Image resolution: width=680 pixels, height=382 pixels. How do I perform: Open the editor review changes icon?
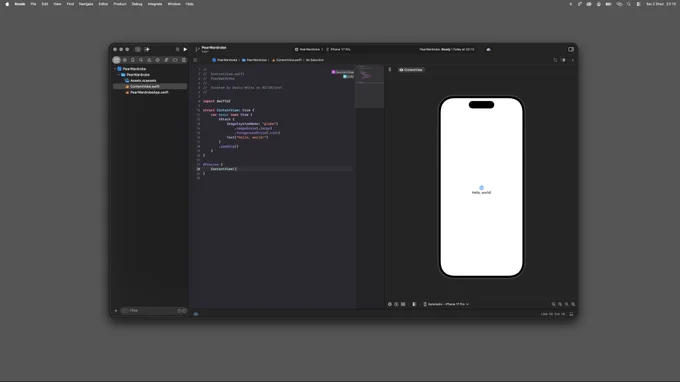pos(555,60)
